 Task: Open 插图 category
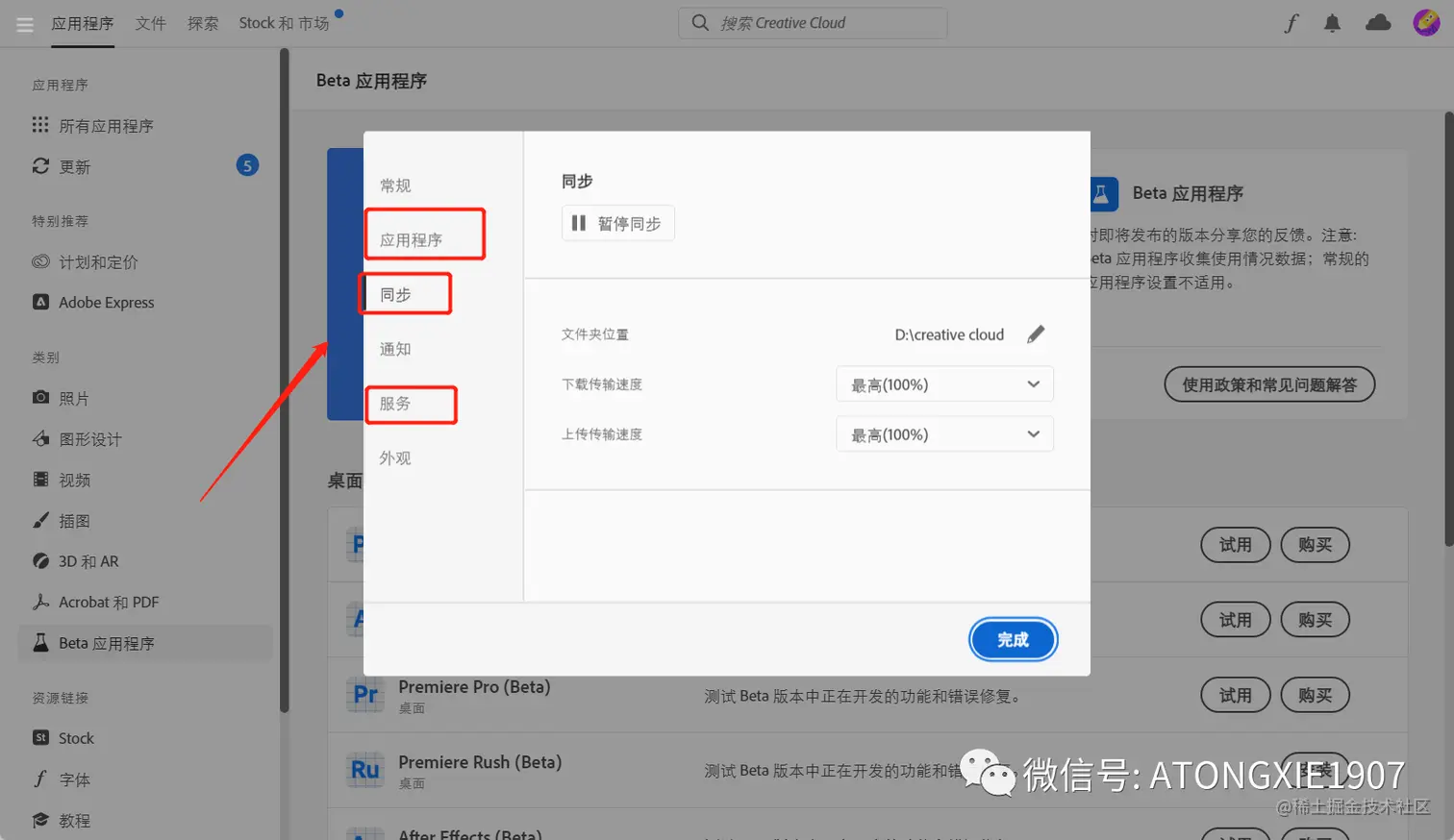[x=74, y=521]
